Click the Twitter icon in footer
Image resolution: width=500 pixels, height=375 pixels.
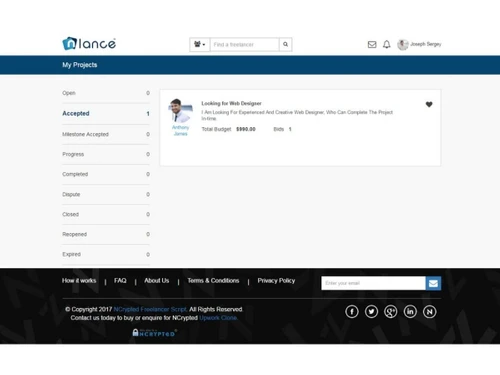pos(371,312)
